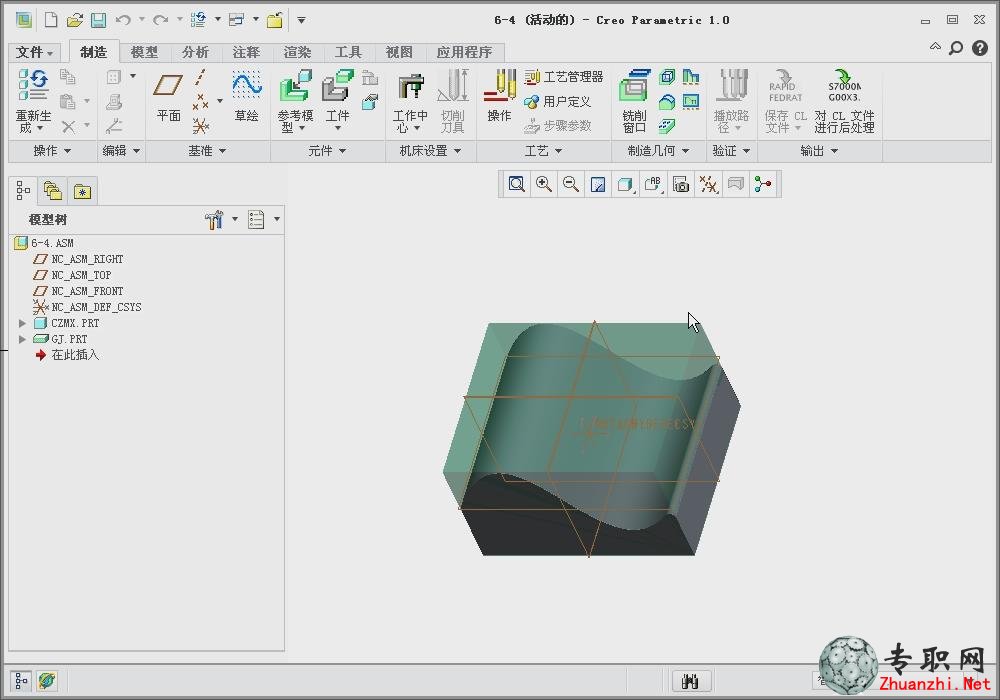Click the saved views camera icon

coord(681,185)
